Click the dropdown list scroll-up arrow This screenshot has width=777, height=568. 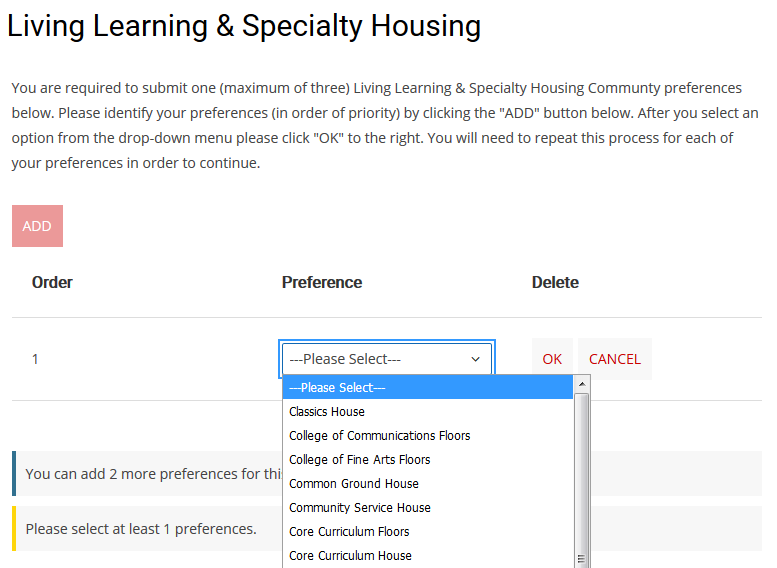(582, 384)
